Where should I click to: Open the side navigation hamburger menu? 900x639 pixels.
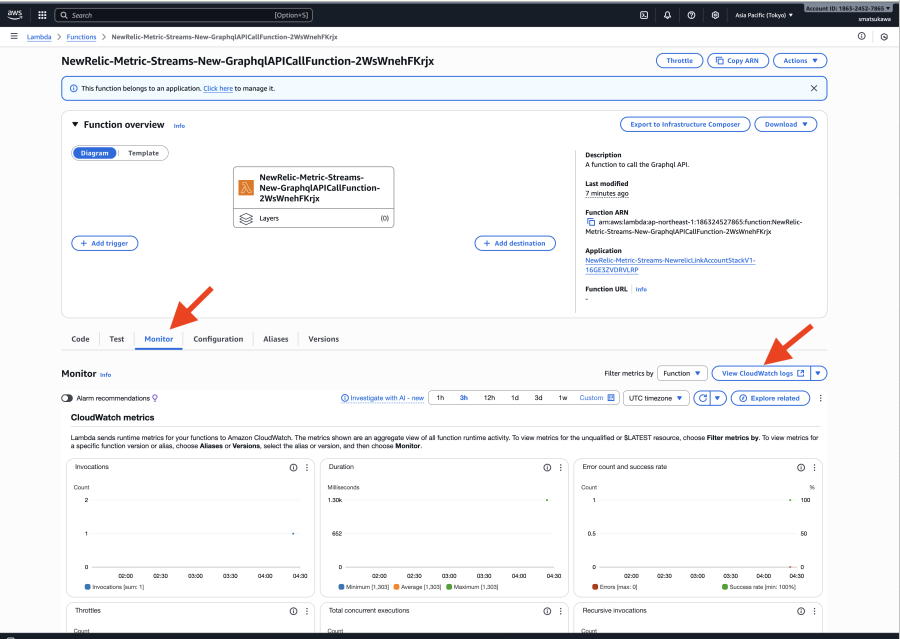coord(14,36)
